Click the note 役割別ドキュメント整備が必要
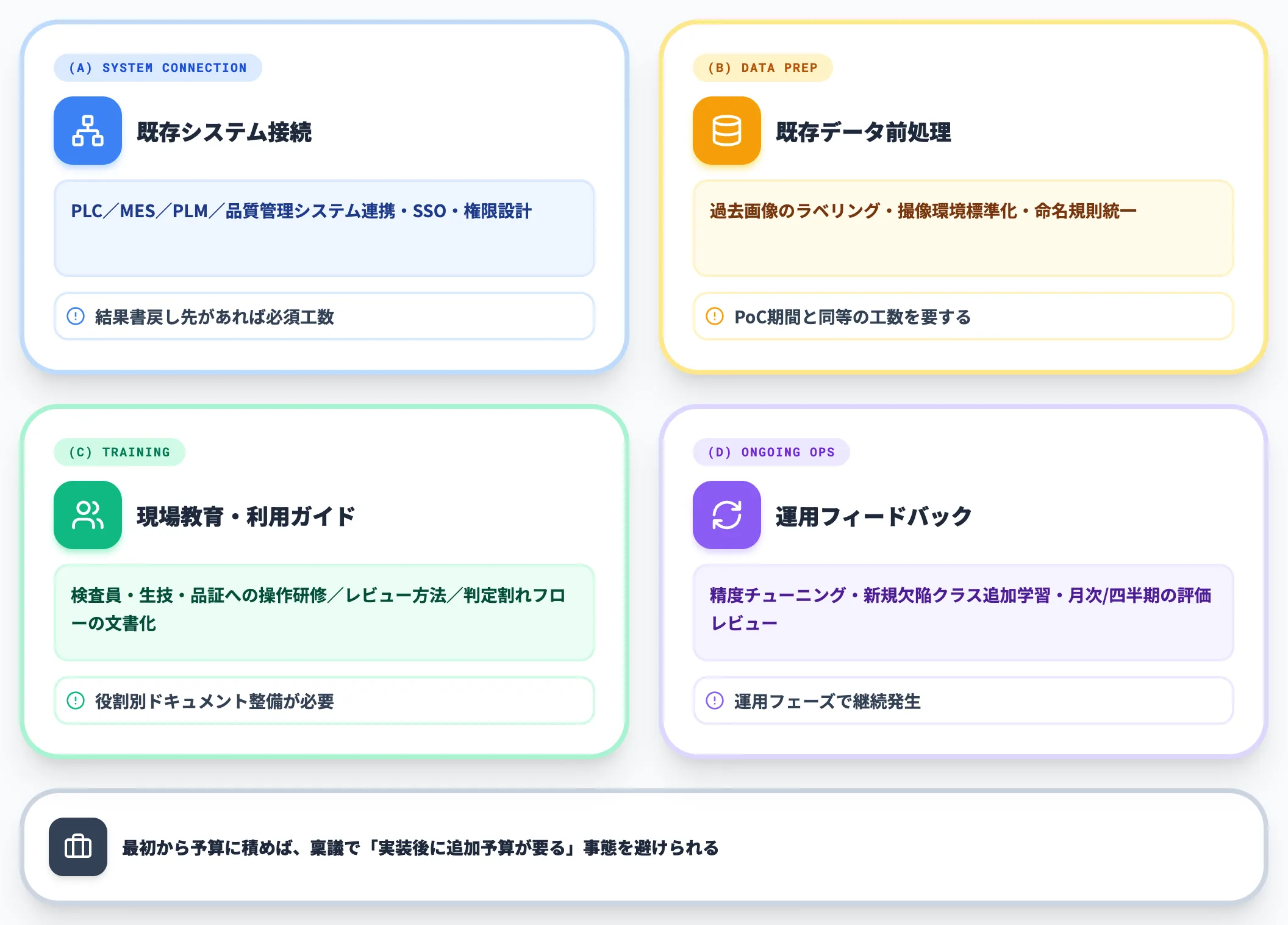1288x925 pixels. click(x=324, y=700)
